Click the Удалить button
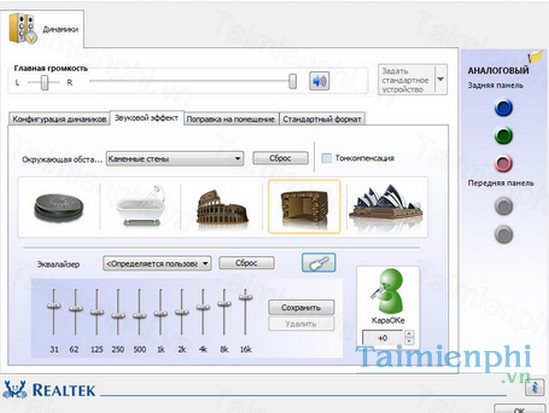Image resolution: width=549 pixels, height=413 pixels. (x=301, y=324)
